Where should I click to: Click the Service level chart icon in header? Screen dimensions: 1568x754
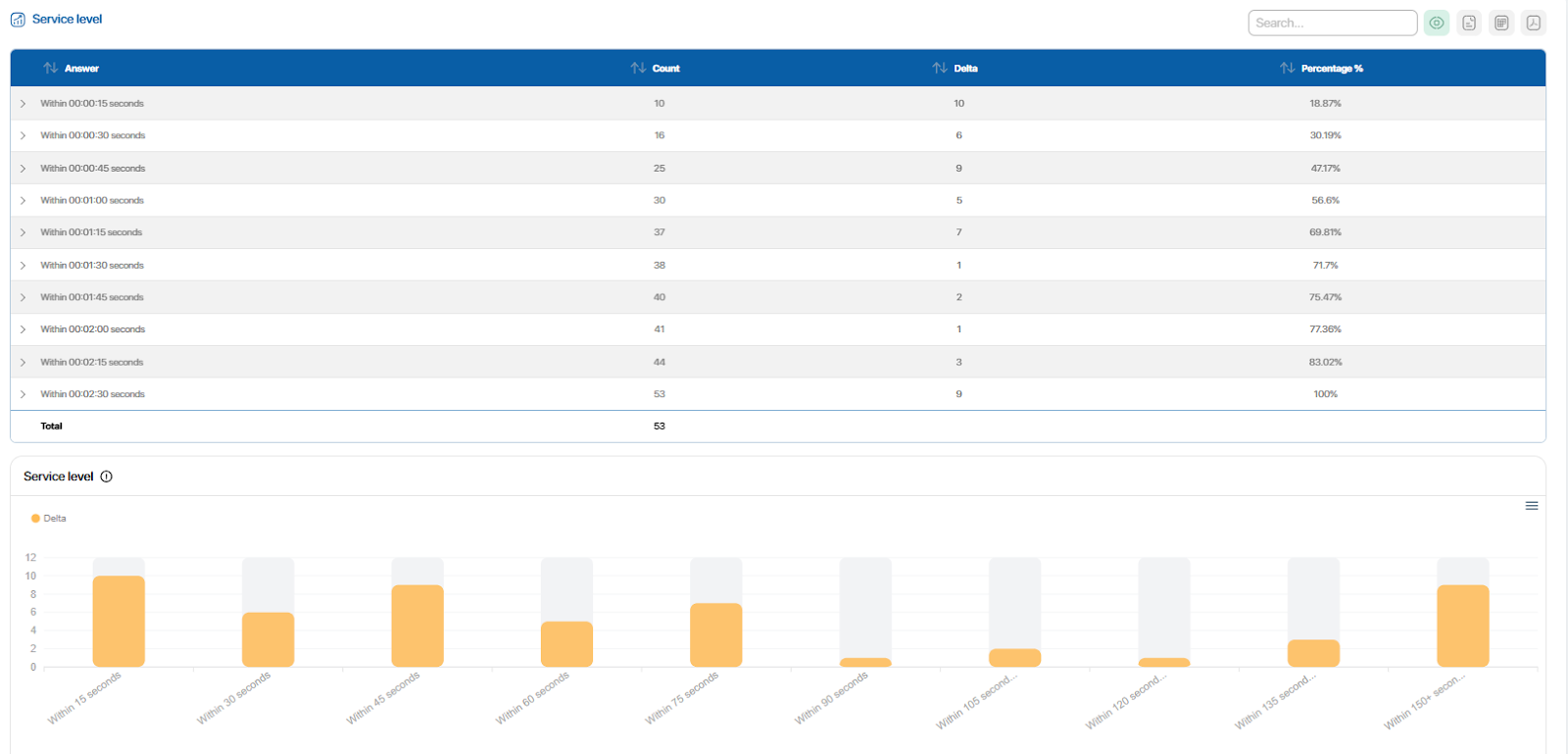tap(18, 20)
